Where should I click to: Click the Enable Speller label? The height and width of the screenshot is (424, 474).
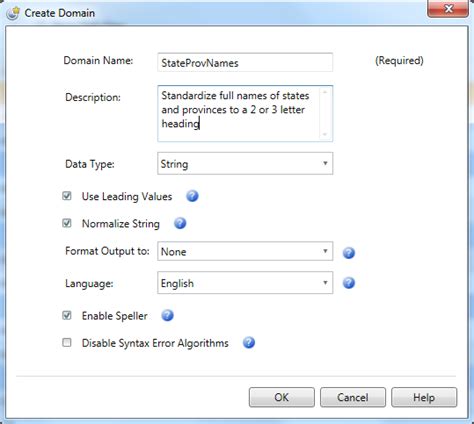(115, 316)
